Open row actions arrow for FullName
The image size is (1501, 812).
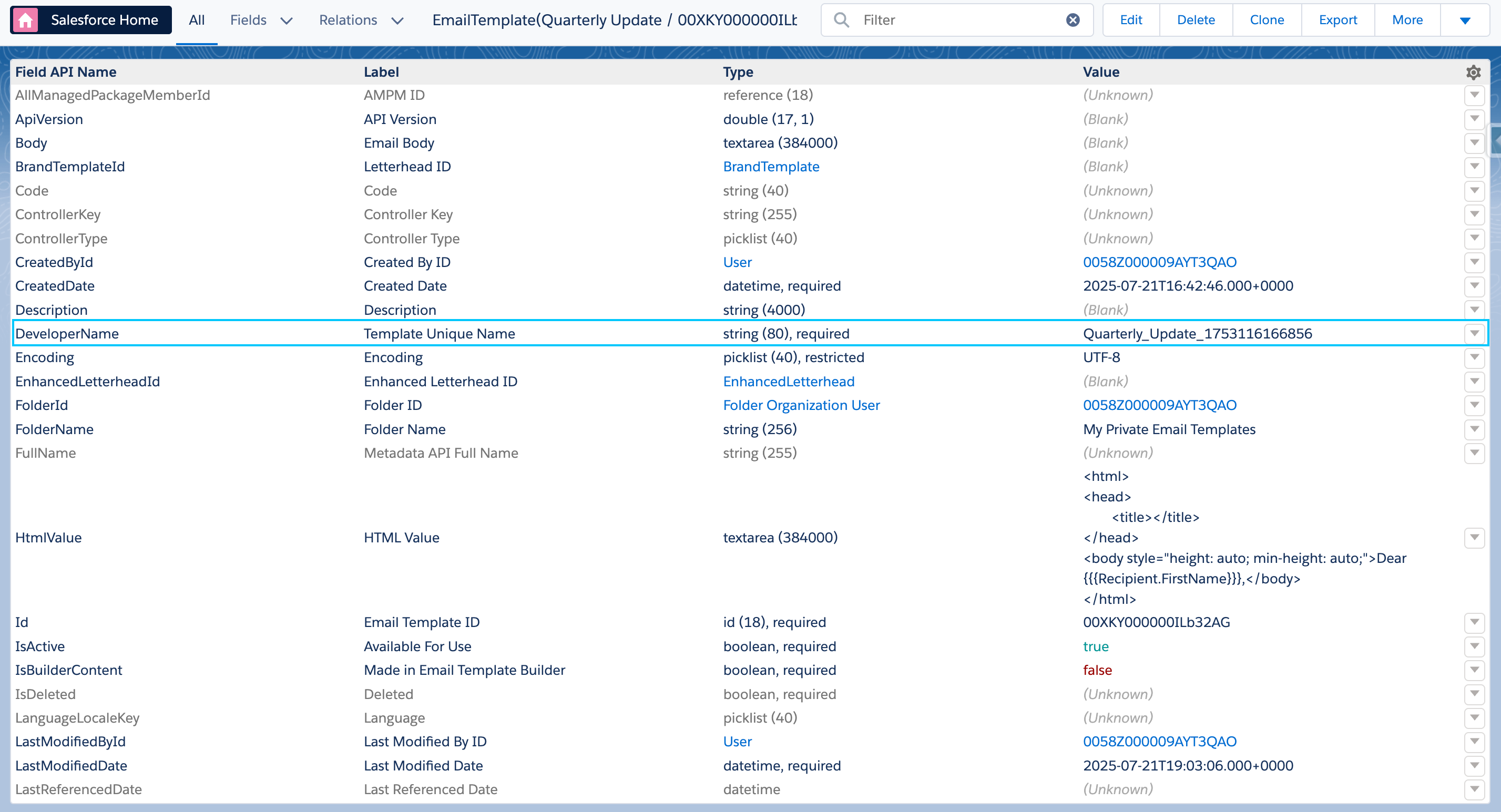point(1474,453)
